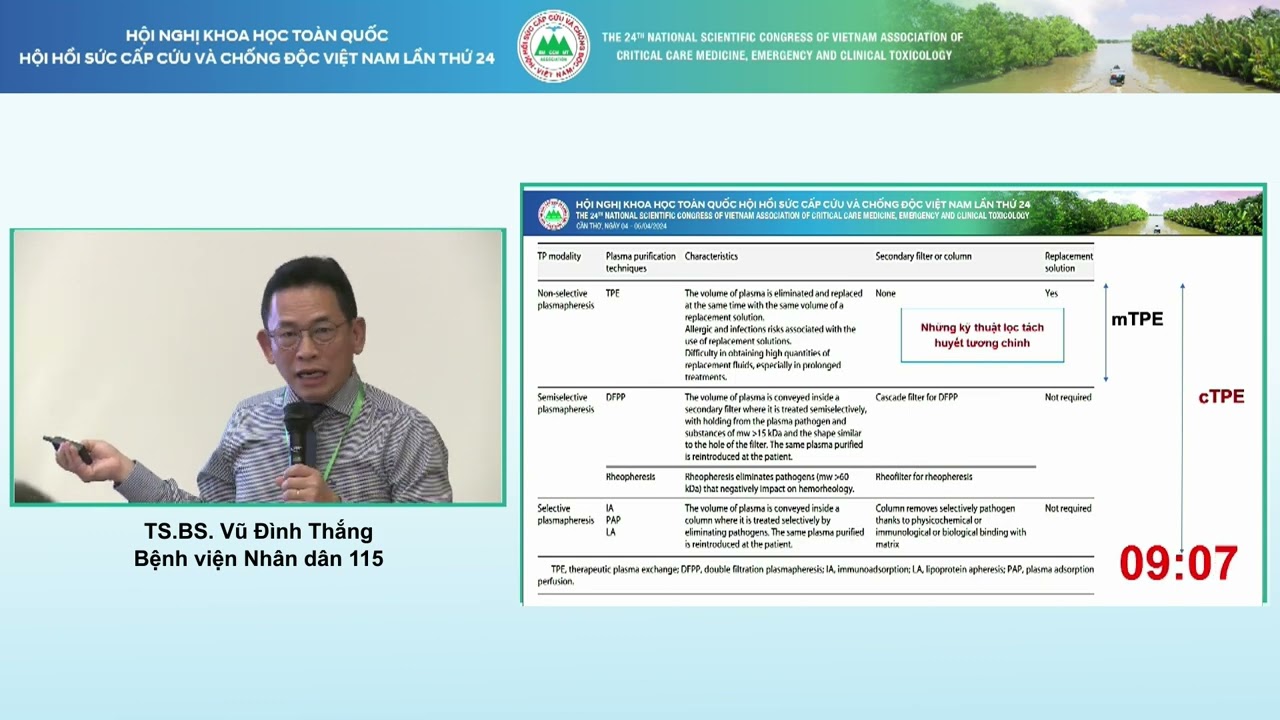Click the 'DFPP' technique cell
Image resolution: width=1280 pixels, height=720 pixels.
coord(615,397)
